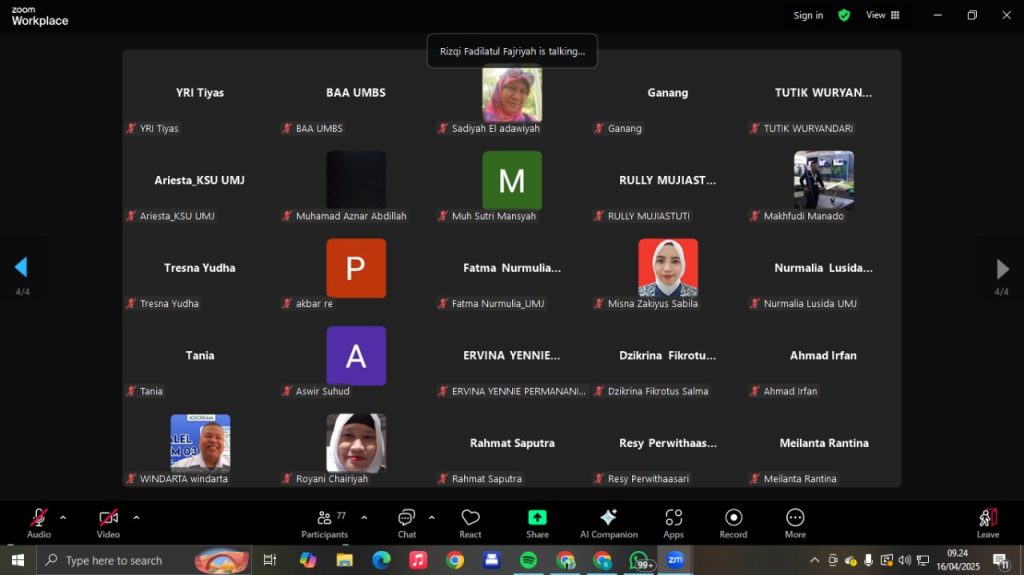The width and height of the screenshot is (1024, 575).
Task: Start screen sharing with Share
Action: (537, 523)
